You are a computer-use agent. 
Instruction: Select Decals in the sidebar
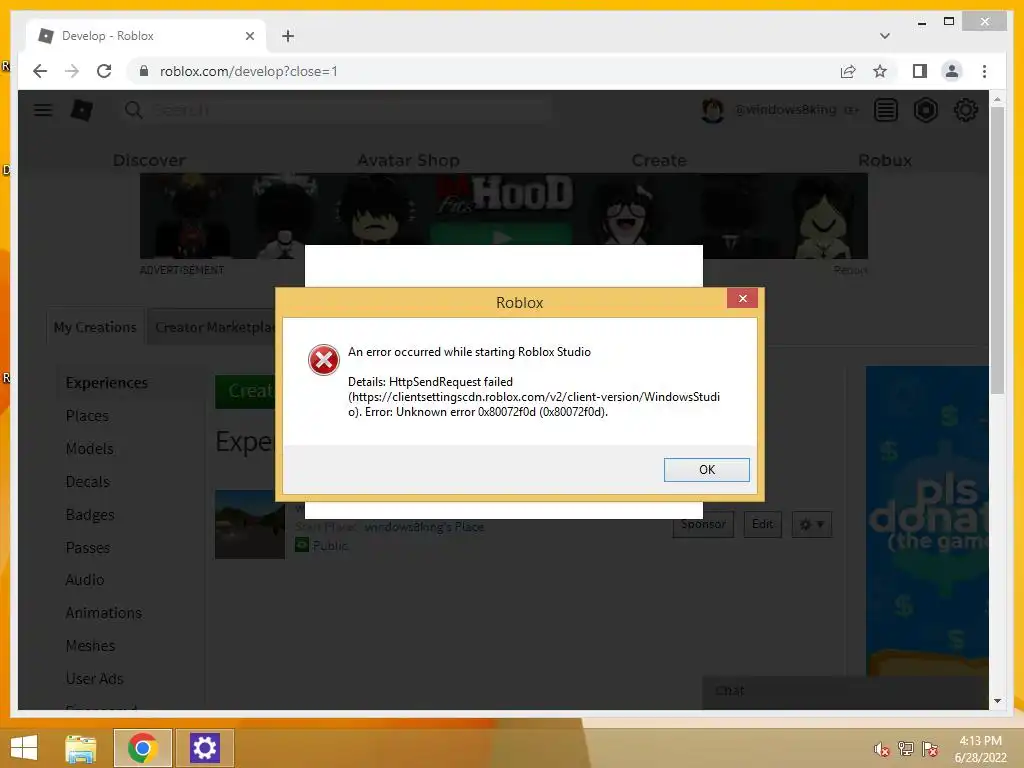(88, 481)
